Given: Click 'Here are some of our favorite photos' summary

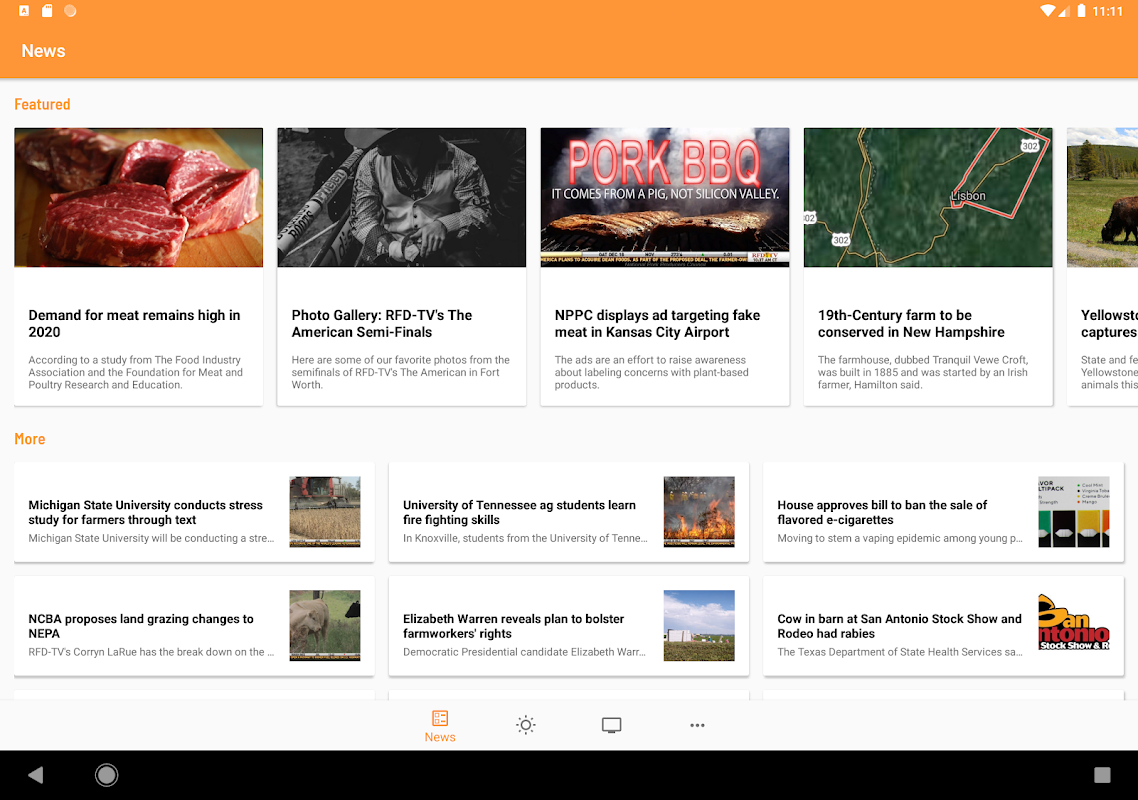Looking at the screenshot, I should pyautogui.click(x=401, y=372).
